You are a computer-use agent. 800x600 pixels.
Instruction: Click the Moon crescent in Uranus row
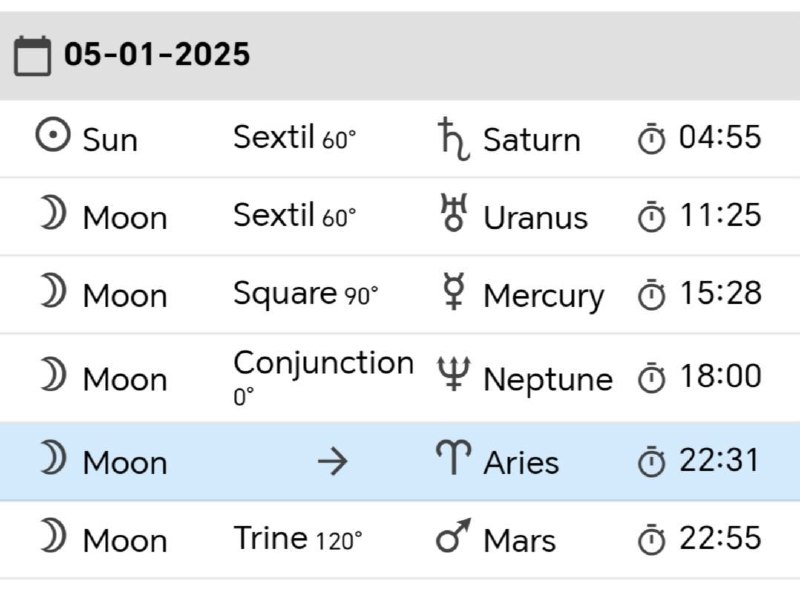(x=53, y=213)
